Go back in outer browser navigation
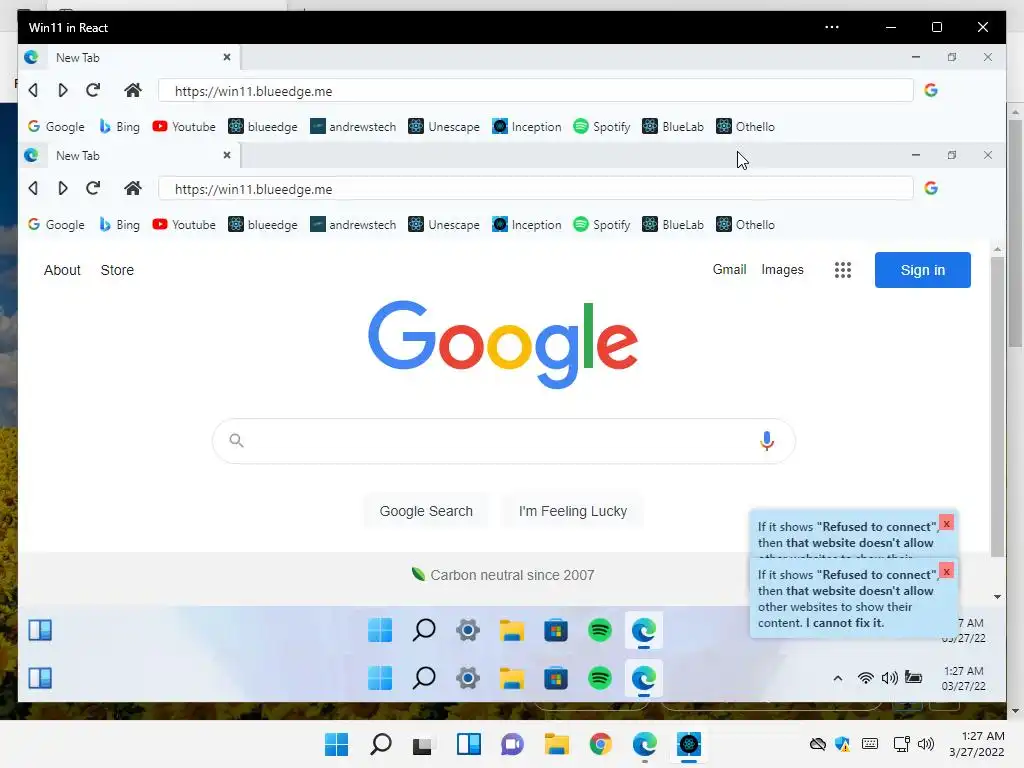This screenshot has width=1024, height=768. click(x=33, y=90)
